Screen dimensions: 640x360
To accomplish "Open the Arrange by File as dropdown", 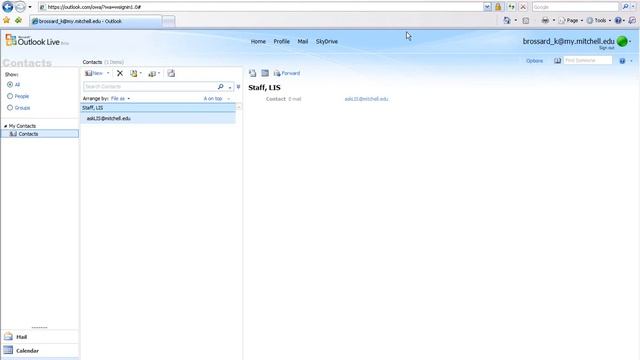I will pos(120,99).
